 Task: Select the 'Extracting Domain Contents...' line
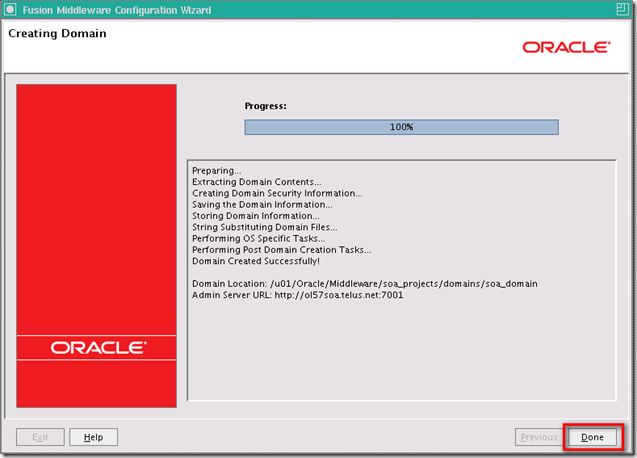tap(256, 182)
